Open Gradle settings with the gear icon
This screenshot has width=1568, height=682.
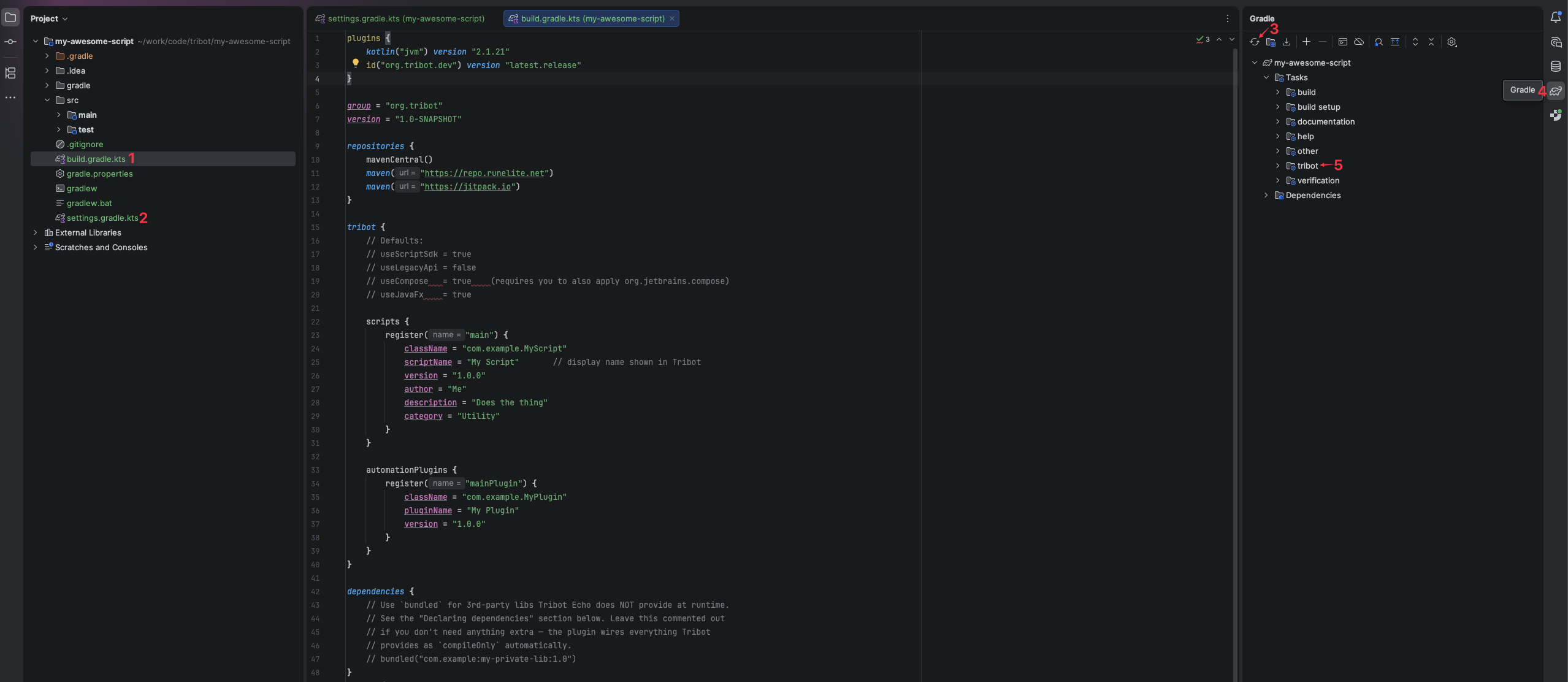click(x=1451, y=42)
